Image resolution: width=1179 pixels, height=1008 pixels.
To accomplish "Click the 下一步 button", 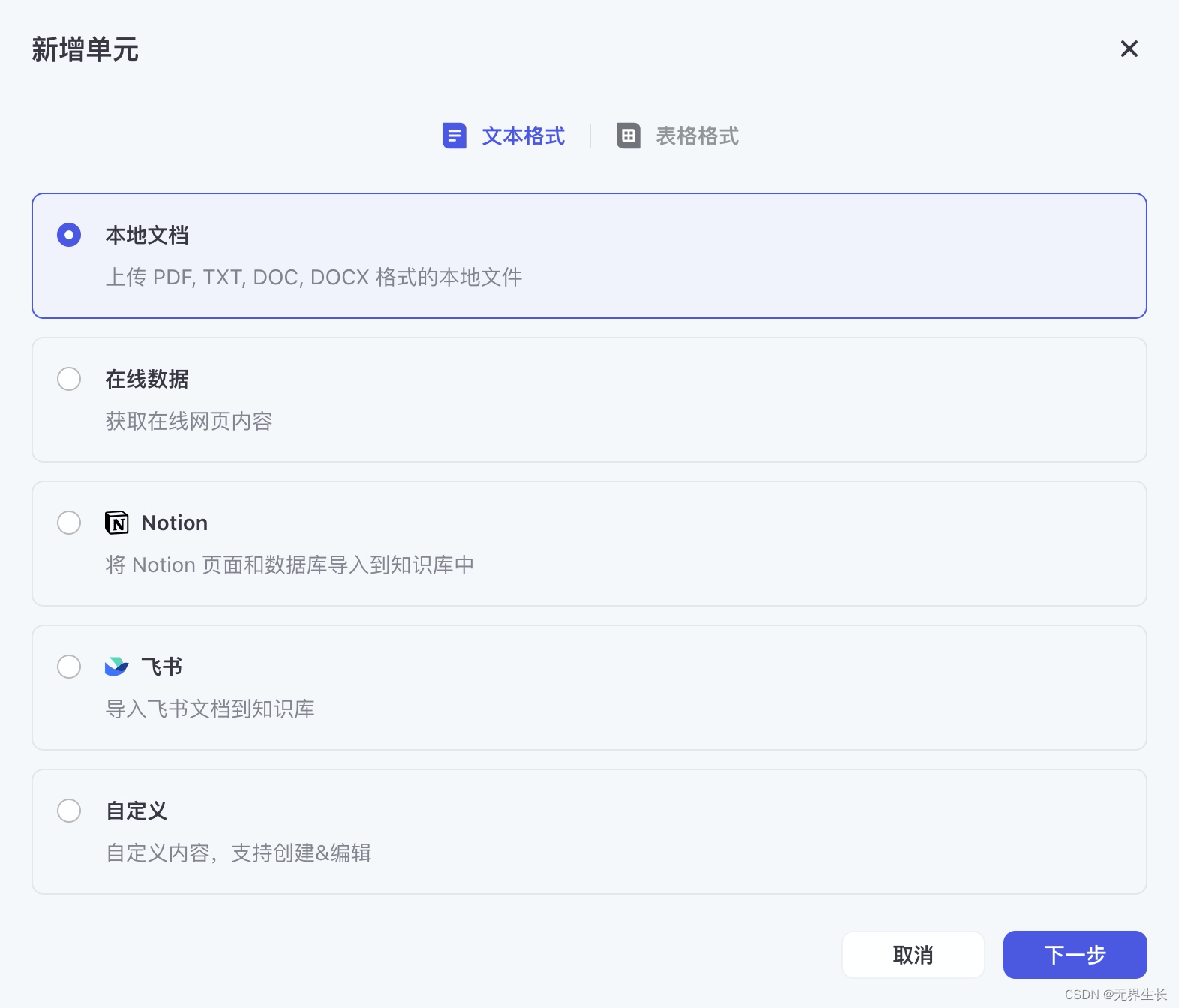I will [1075, 955].
